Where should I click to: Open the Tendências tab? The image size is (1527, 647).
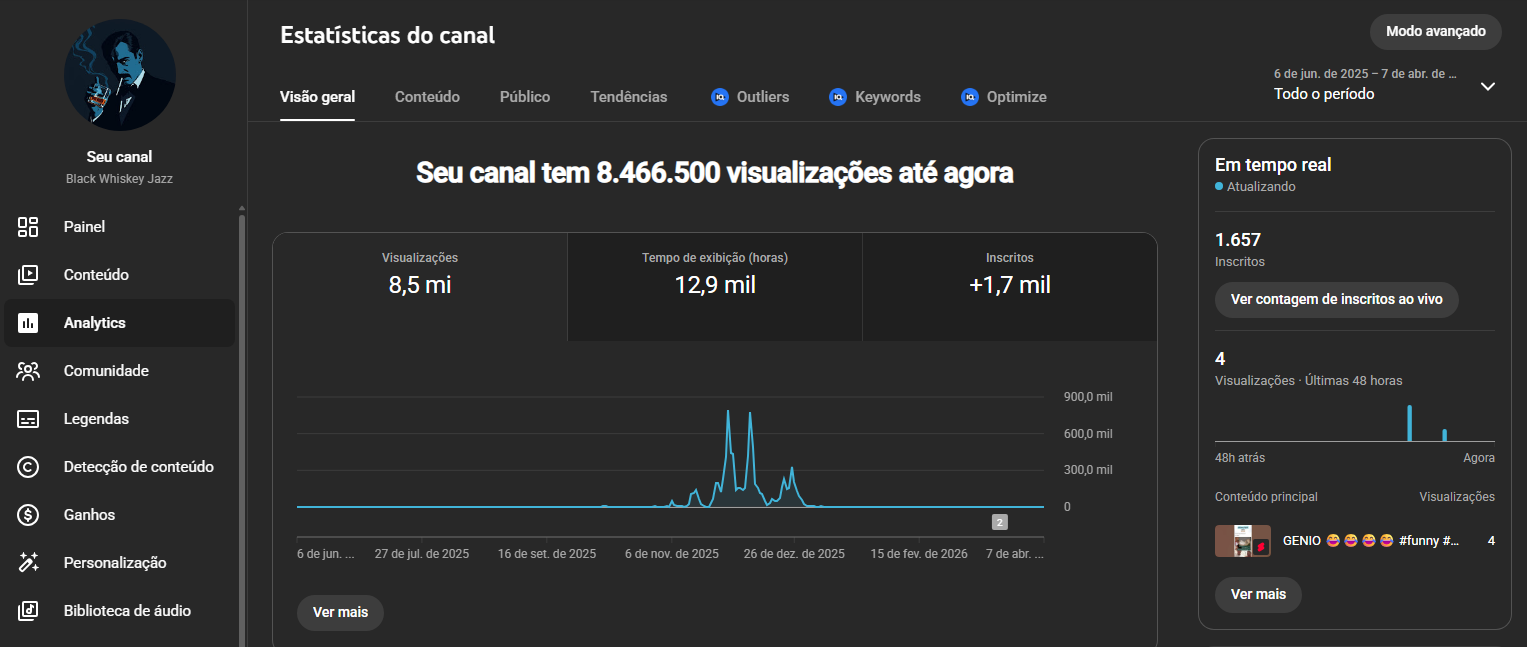click(628, 97)
